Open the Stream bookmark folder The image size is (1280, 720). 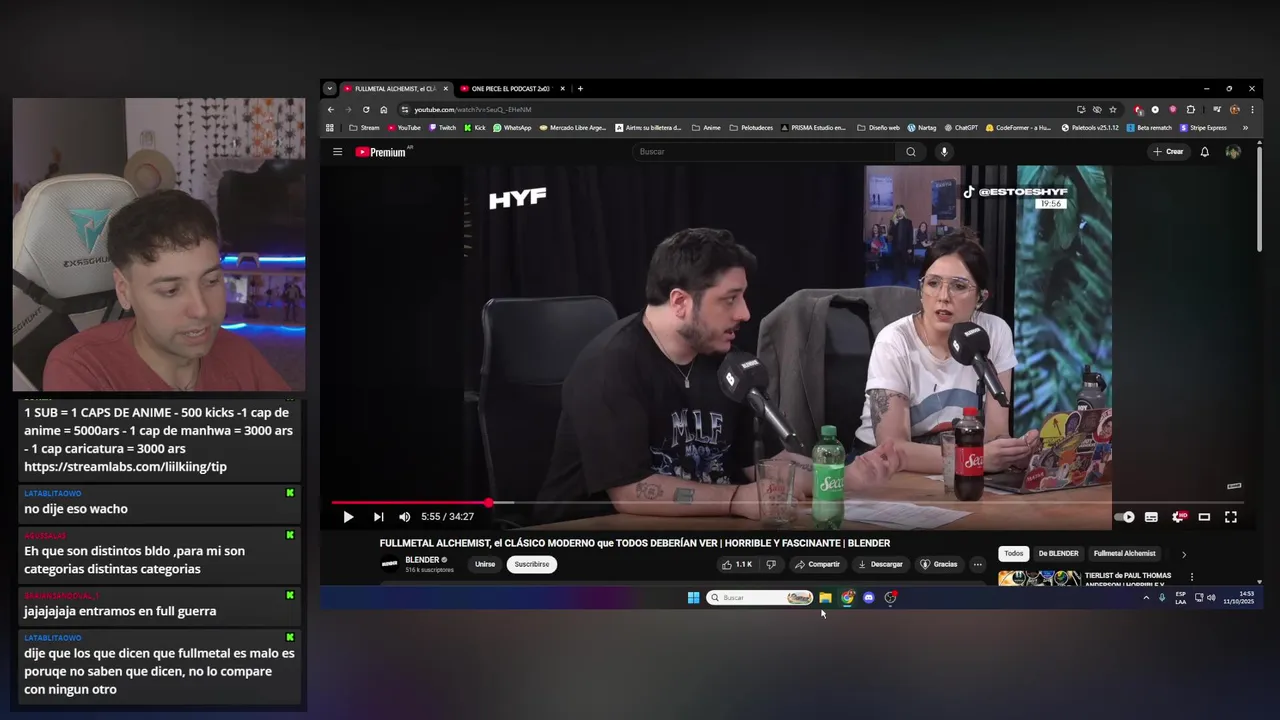tap(365, 128)
